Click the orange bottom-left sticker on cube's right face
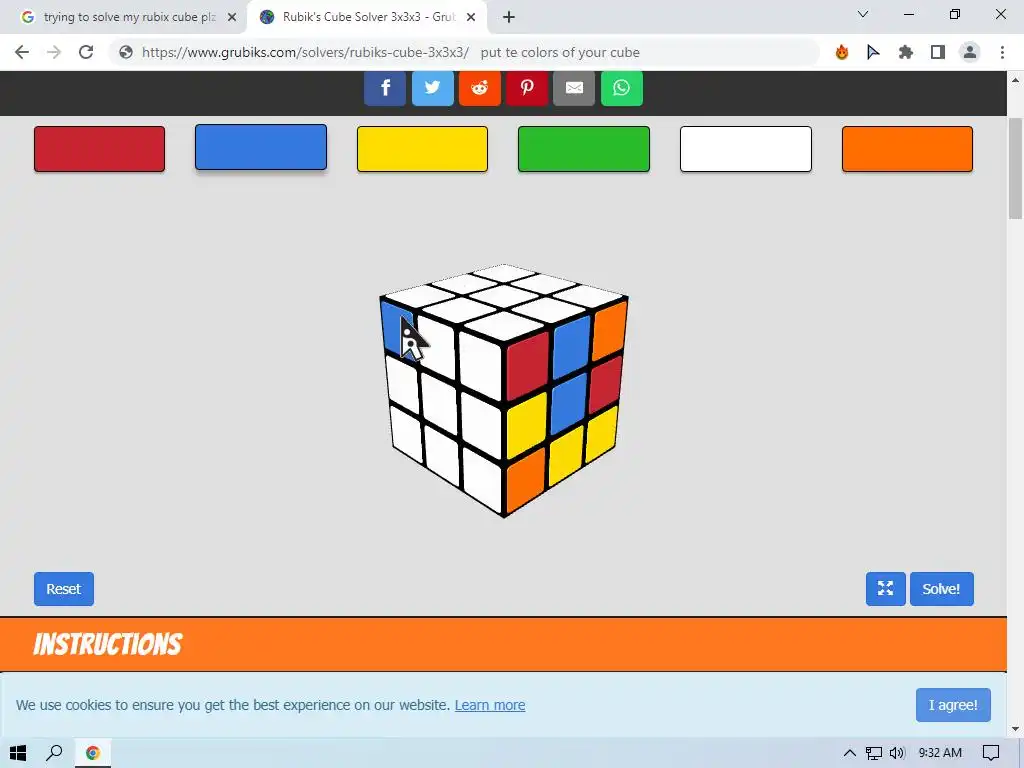 click(x=526, y=479)
